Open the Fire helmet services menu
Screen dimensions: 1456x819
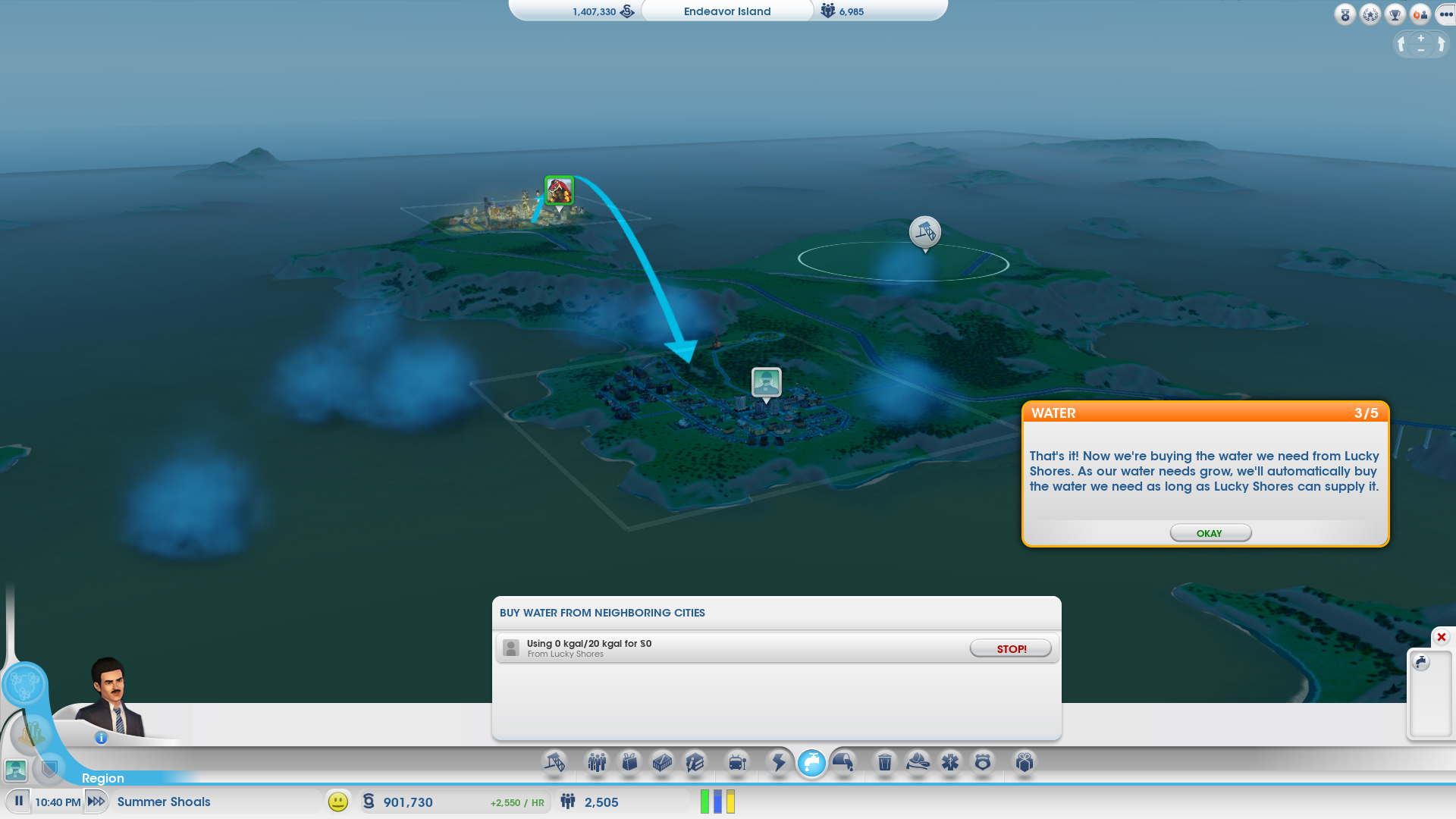918,762
